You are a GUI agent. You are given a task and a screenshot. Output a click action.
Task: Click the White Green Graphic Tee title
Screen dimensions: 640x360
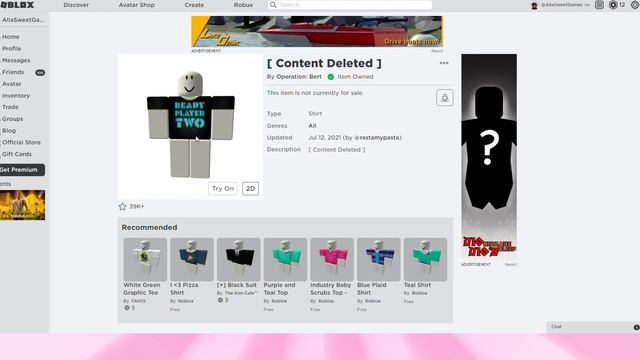[x=142, y=289]
